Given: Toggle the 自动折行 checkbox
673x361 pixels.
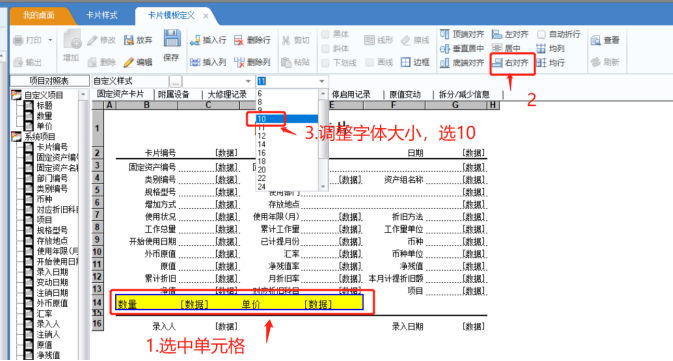Looking at the screenshot, I should pos(541,34).
